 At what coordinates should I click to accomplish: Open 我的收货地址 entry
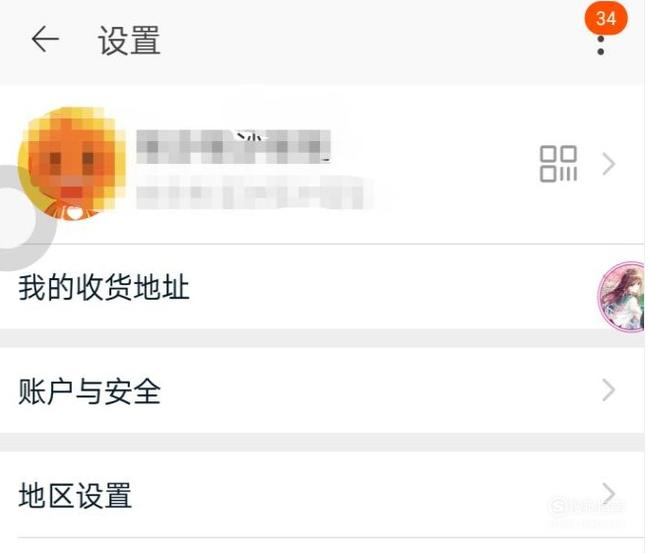click(x=322, y=287)
